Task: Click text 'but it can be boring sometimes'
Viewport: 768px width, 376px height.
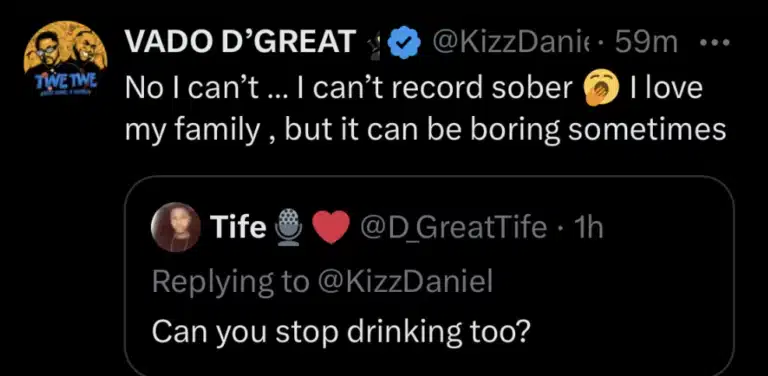Action: click(505, 131)
